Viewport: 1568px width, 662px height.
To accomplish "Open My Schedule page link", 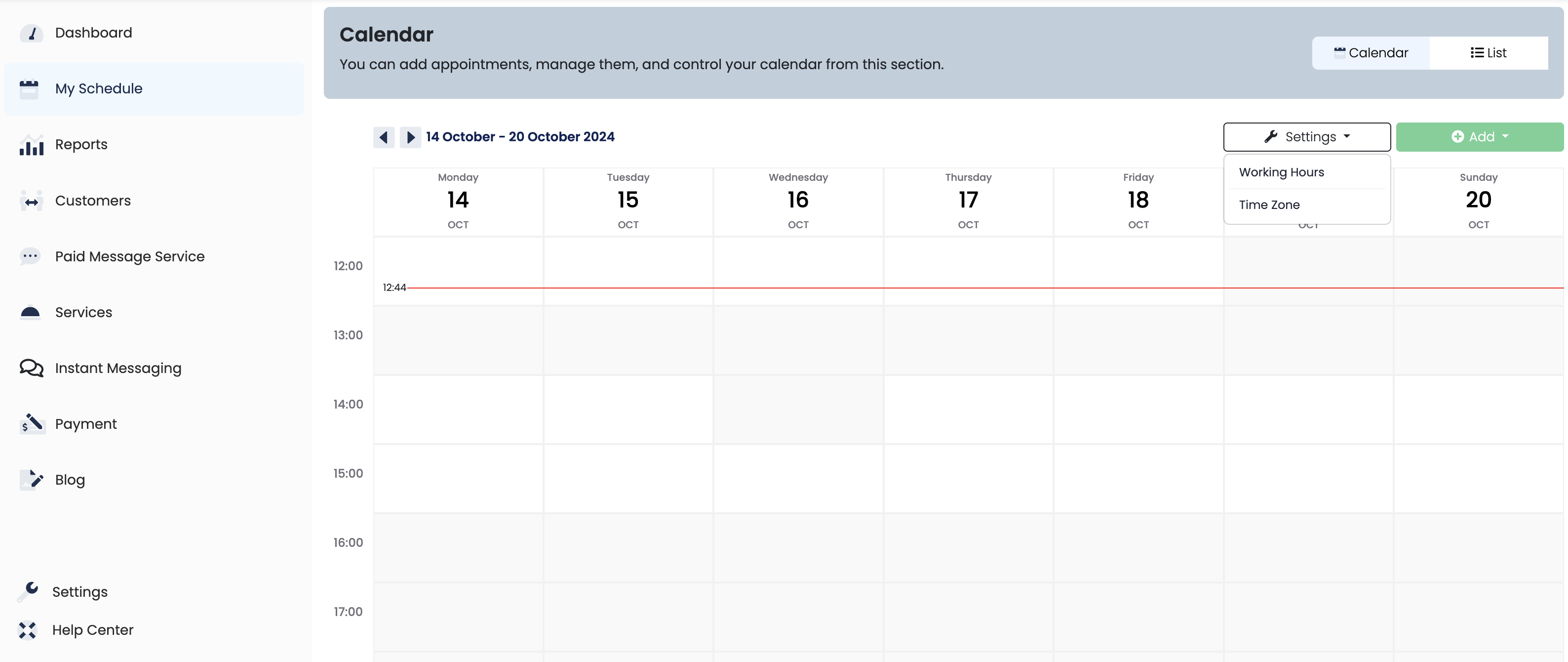I will coord(99,89).
